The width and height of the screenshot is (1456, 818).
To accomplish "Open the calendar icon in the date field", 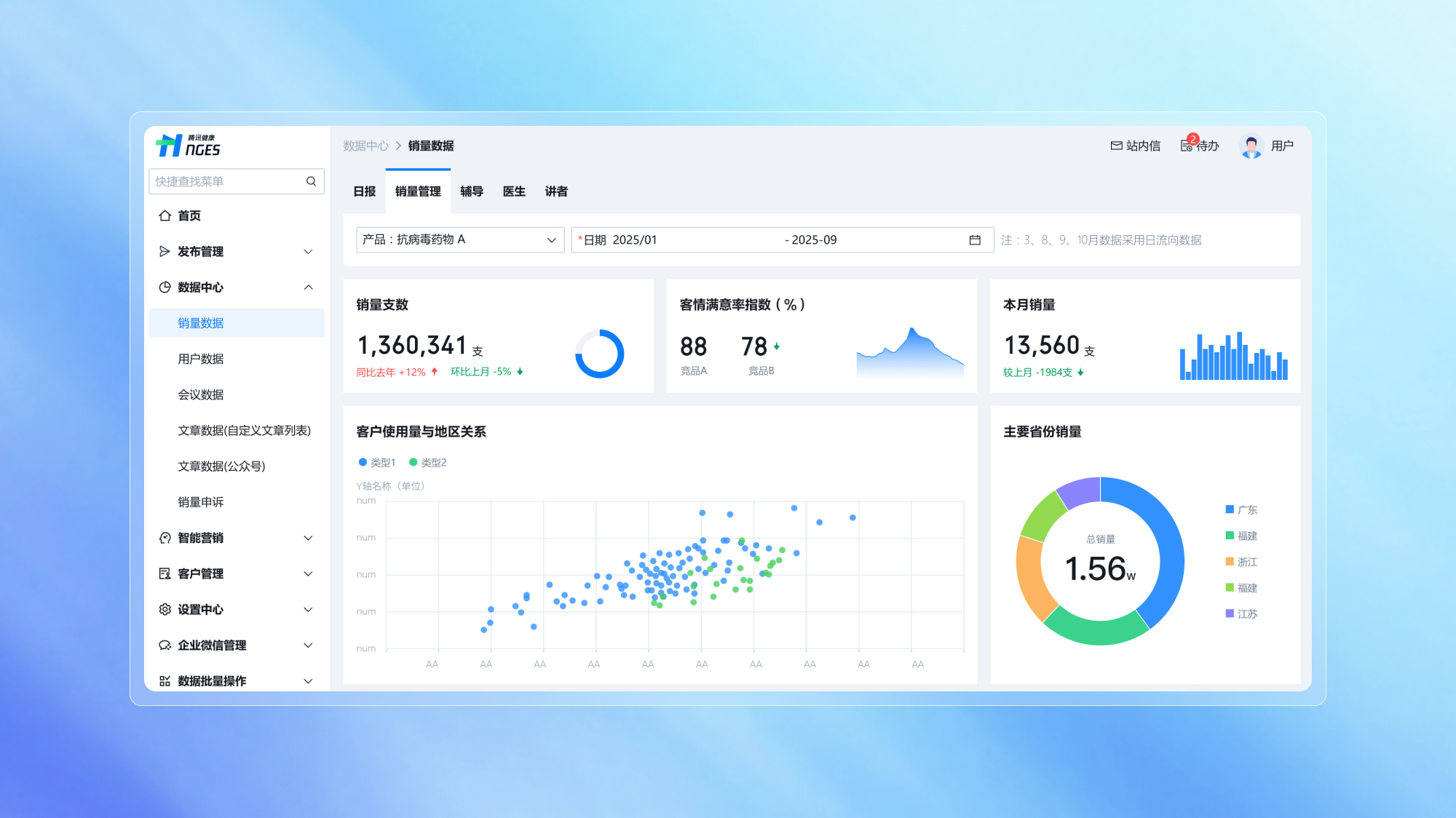I will click(x=975, y=240).
